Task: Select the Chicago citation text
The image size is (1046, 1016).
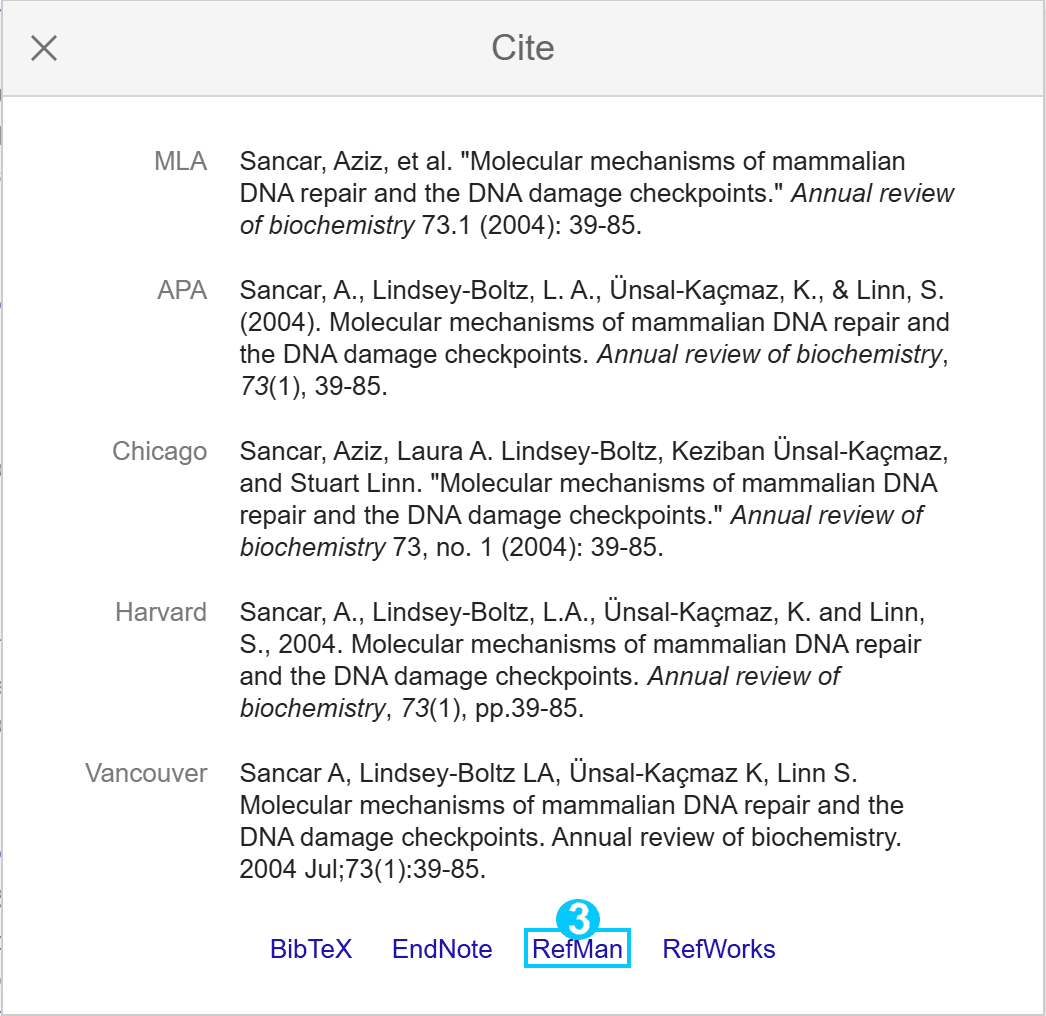Action: tap(594, 499)
